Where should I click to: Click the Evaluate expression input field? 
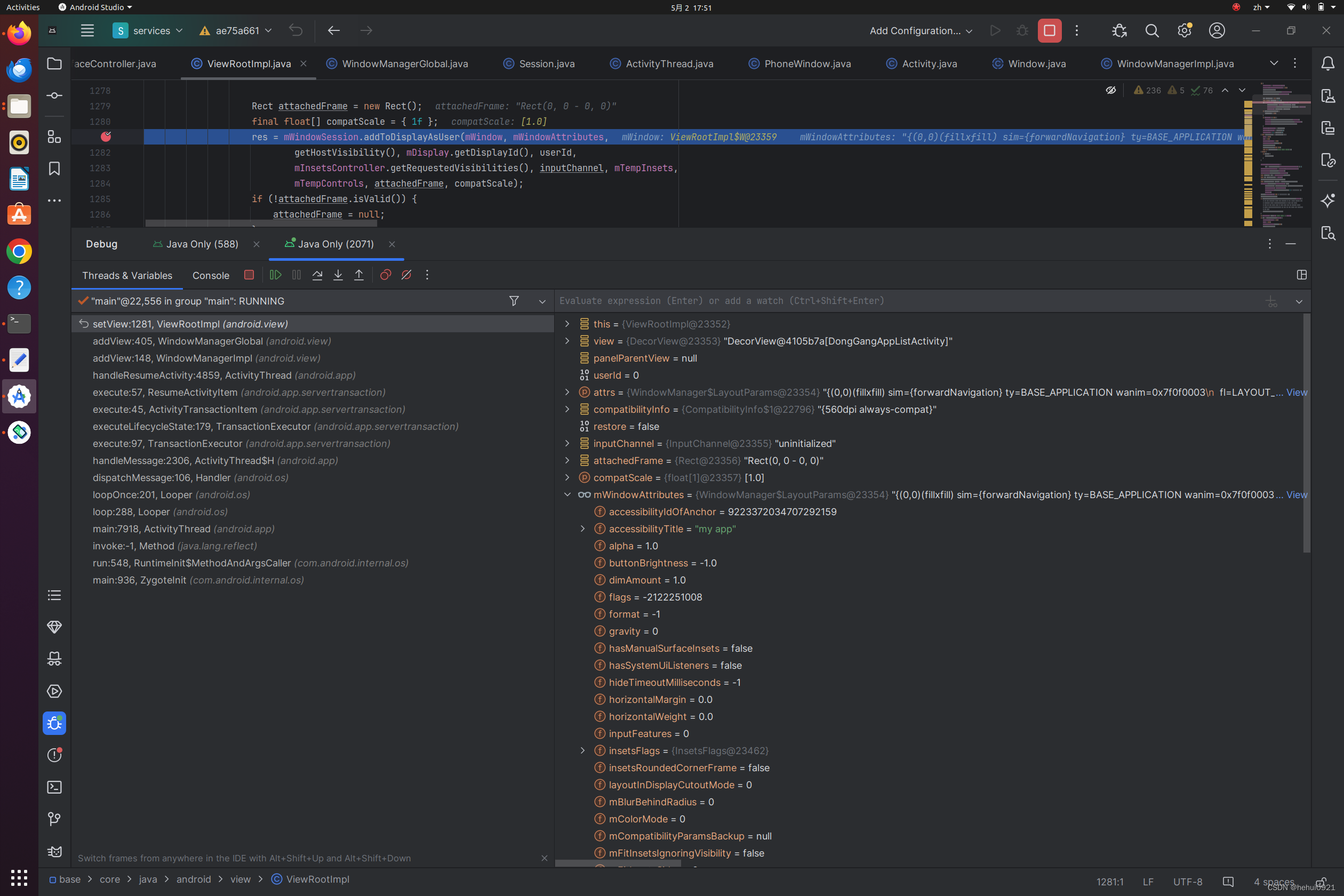coord(909,301)
